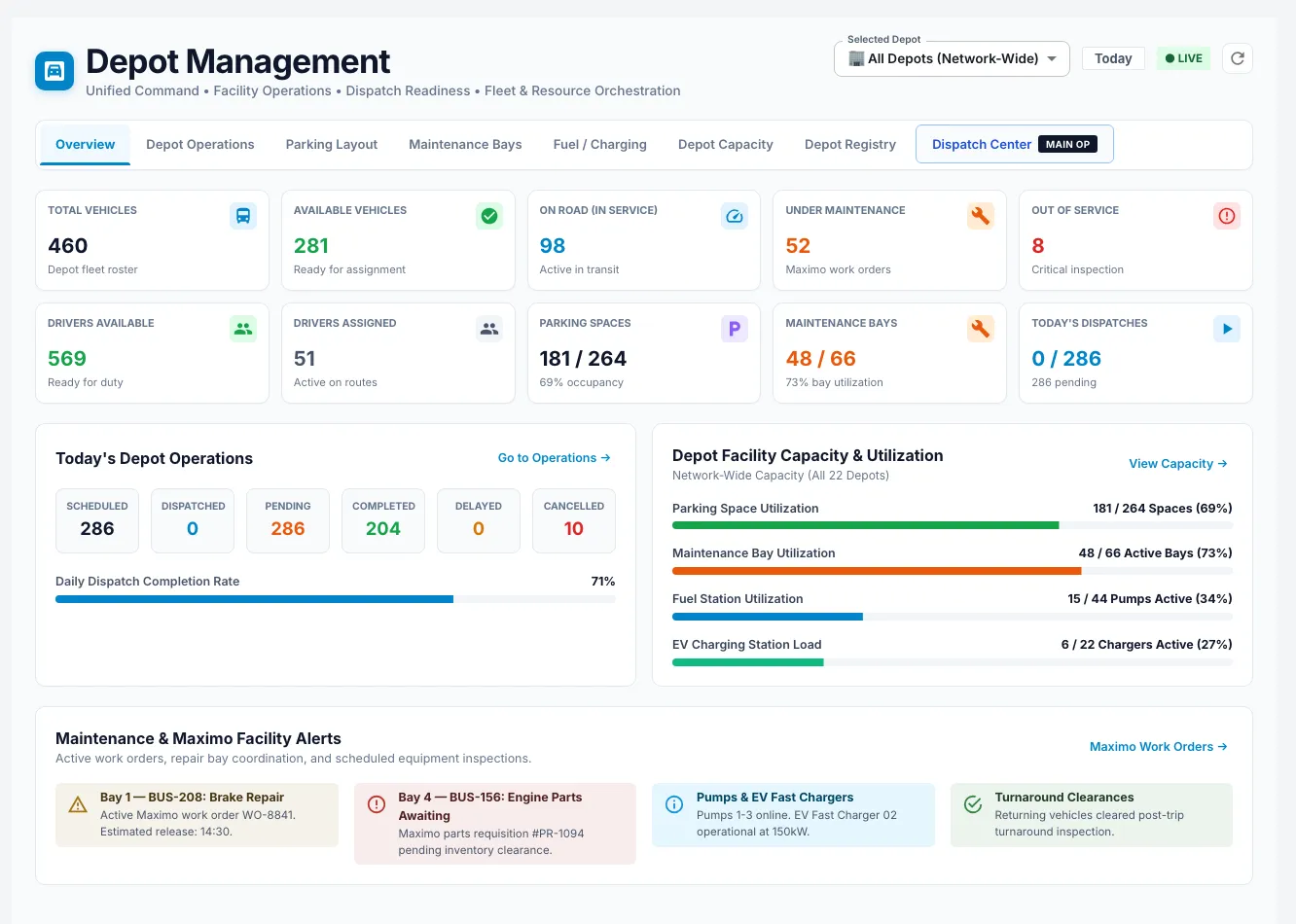The image size is (1296, 924).
Task: Click the alert icon on Out of Service
Action: coord(1227,216)
